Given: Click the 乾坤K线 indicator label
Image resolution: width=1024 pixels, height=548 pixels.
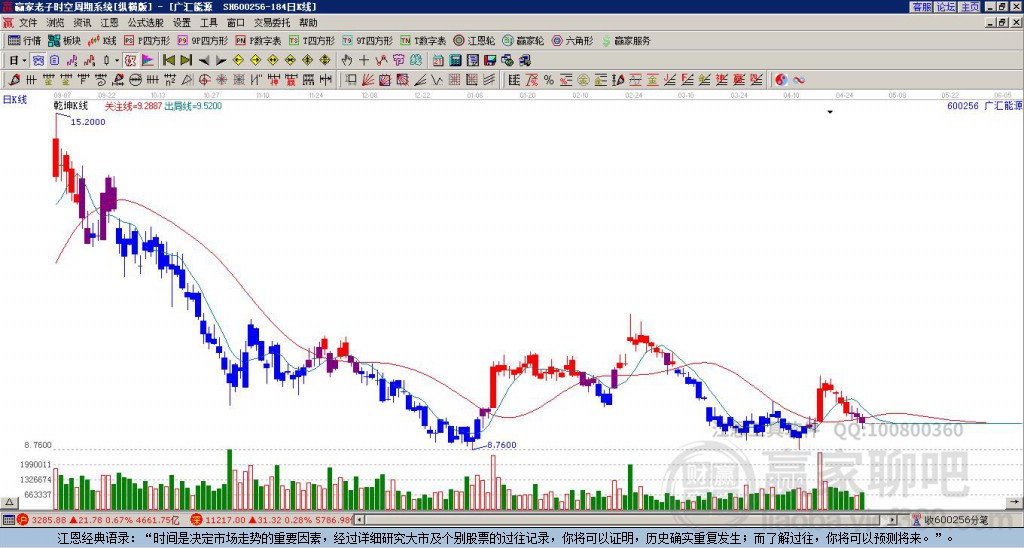Looking at the screenshot, I should [71, 105].
